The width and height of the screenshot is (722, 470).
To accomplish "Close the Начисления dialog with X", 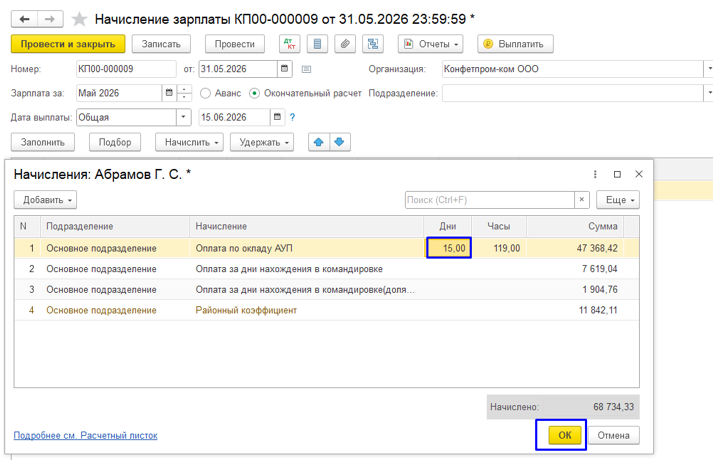I will coord(639,174).
